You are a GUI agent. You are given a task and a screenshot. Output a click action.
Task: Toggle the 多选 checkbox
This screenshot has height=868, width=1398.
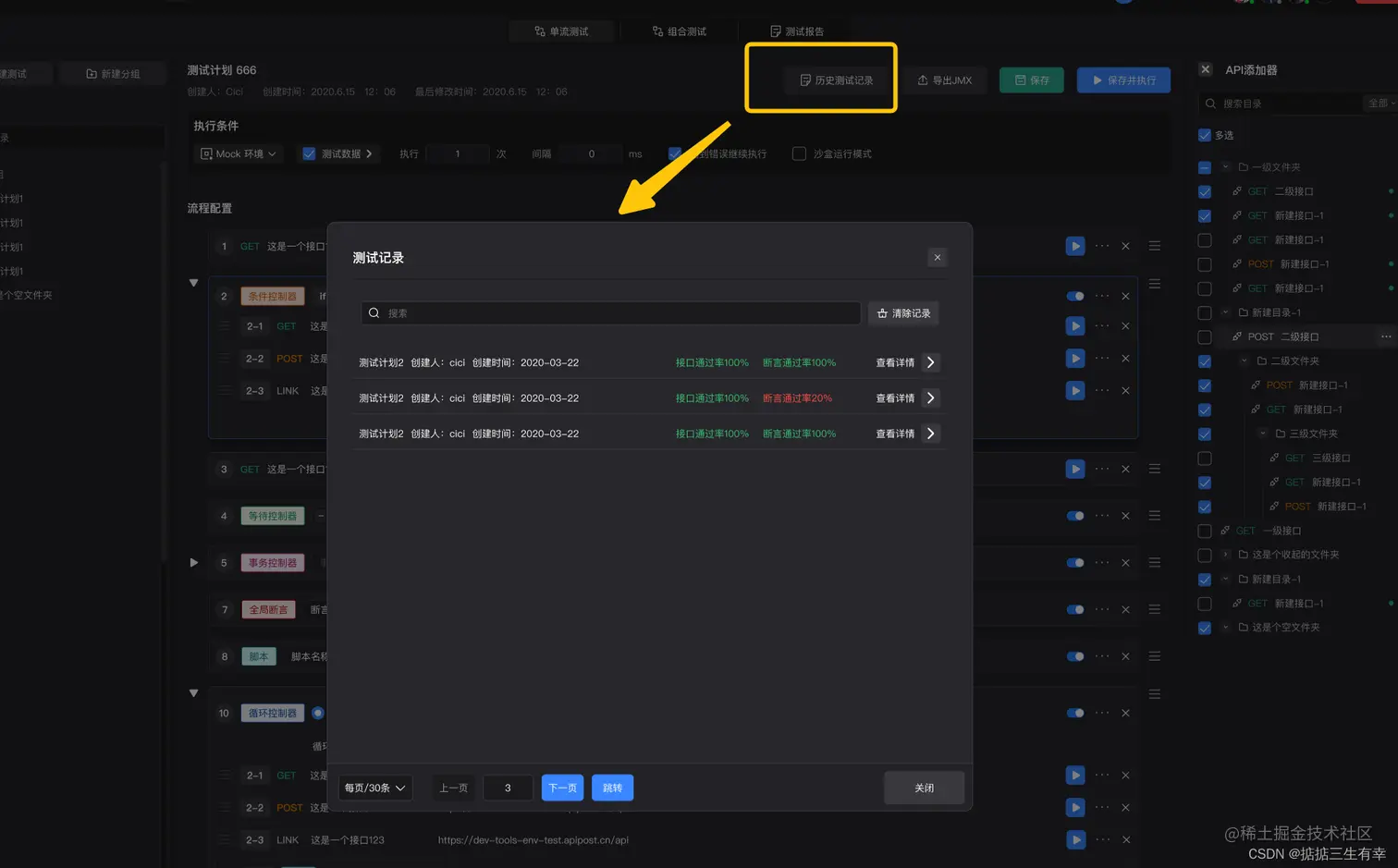(1205, 135)
